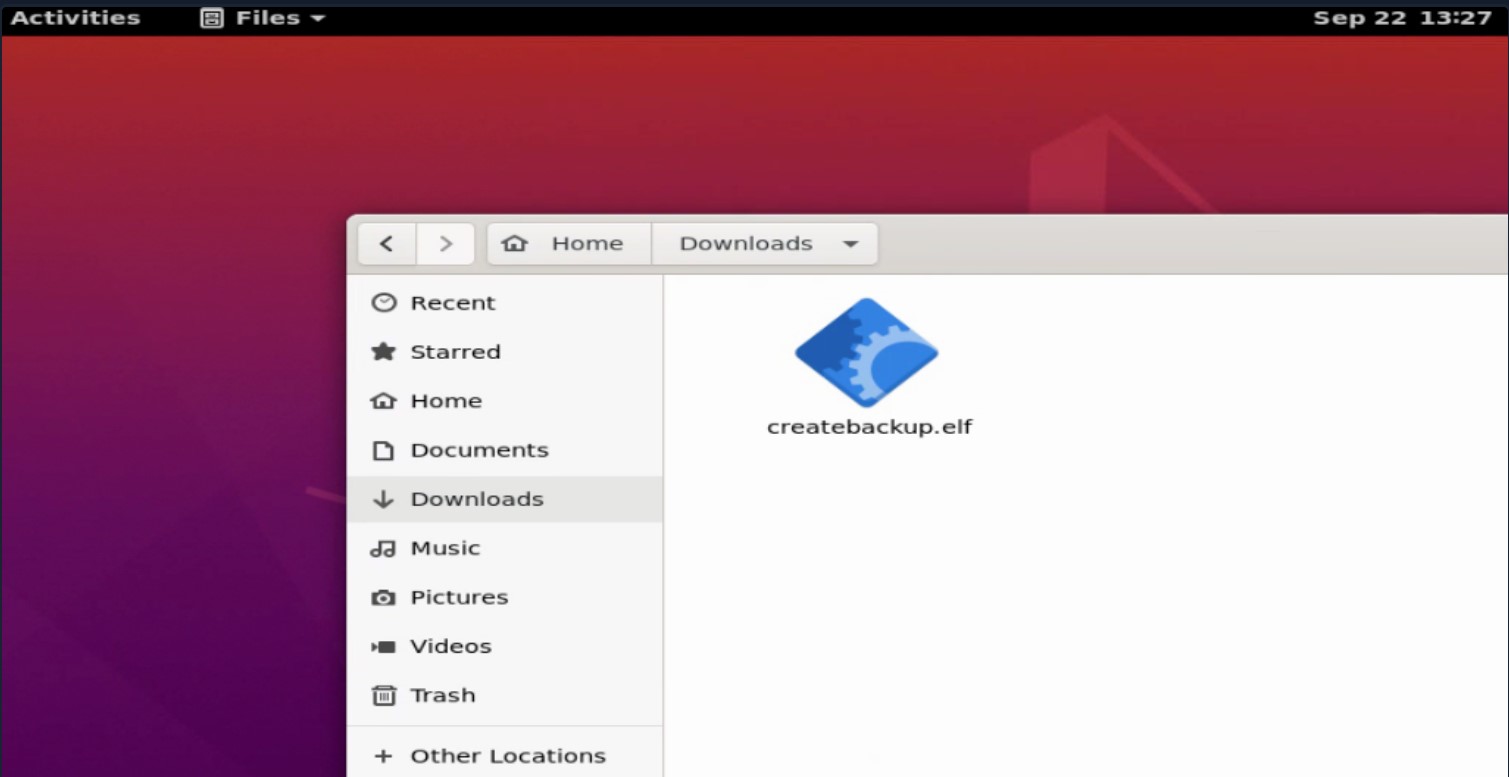
Task: Select Downloads in the sidebar
Action: pos(505,499)
